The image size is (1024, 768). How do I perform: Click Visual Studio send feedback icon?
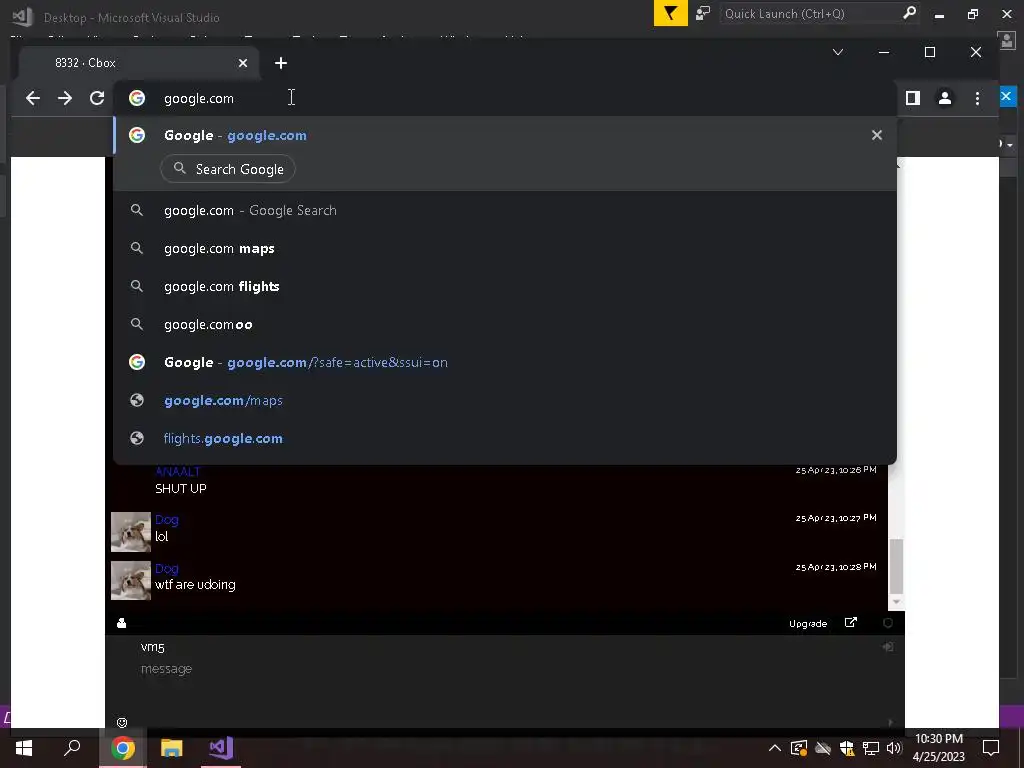703,13
